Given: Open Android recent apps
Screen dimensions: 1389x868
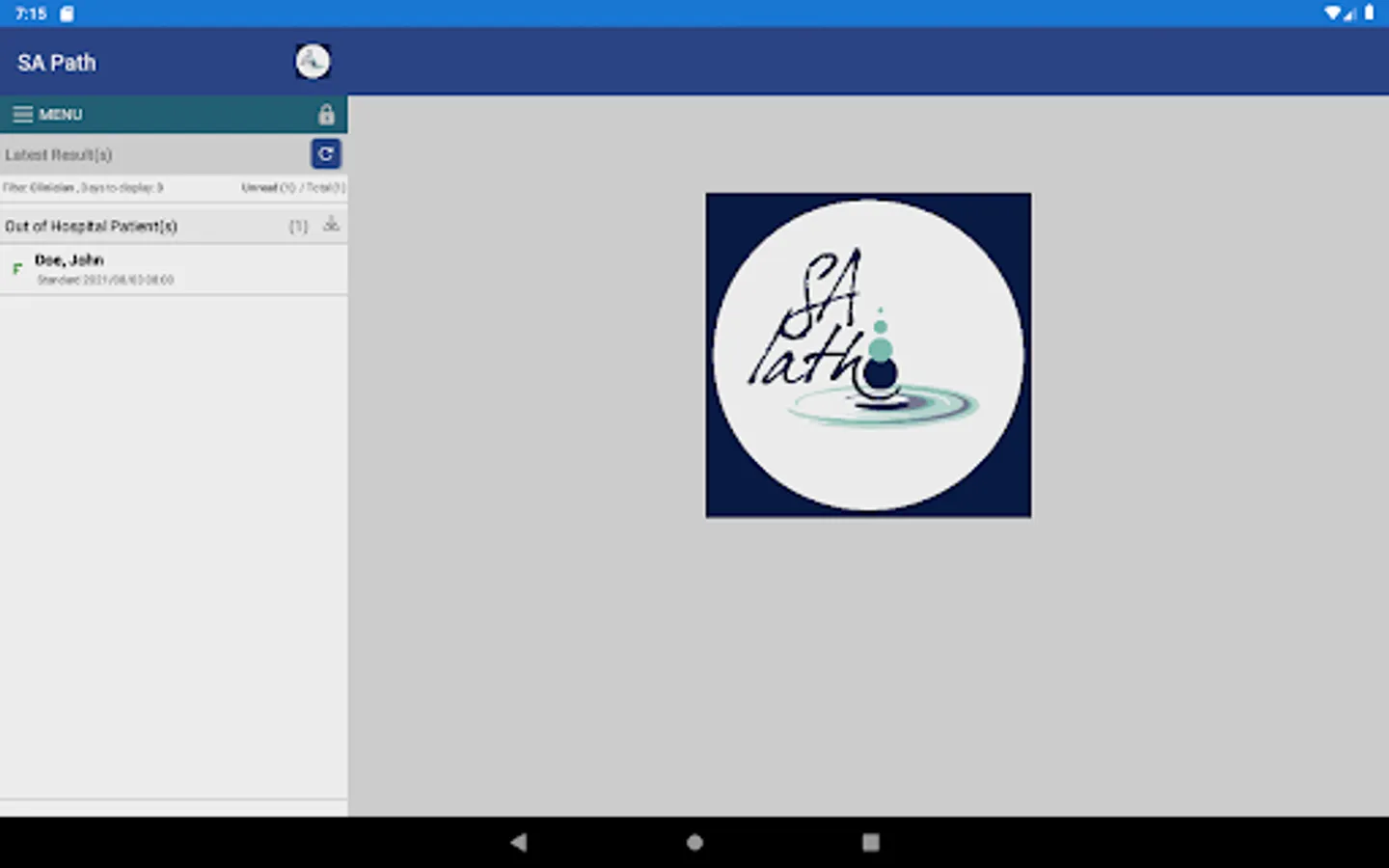Looking at the screenshot, I should (871, 842).
